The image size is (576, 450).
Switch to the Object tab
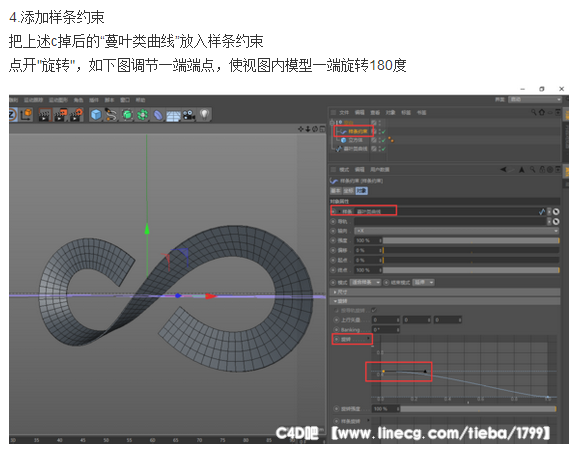point(361,191)
